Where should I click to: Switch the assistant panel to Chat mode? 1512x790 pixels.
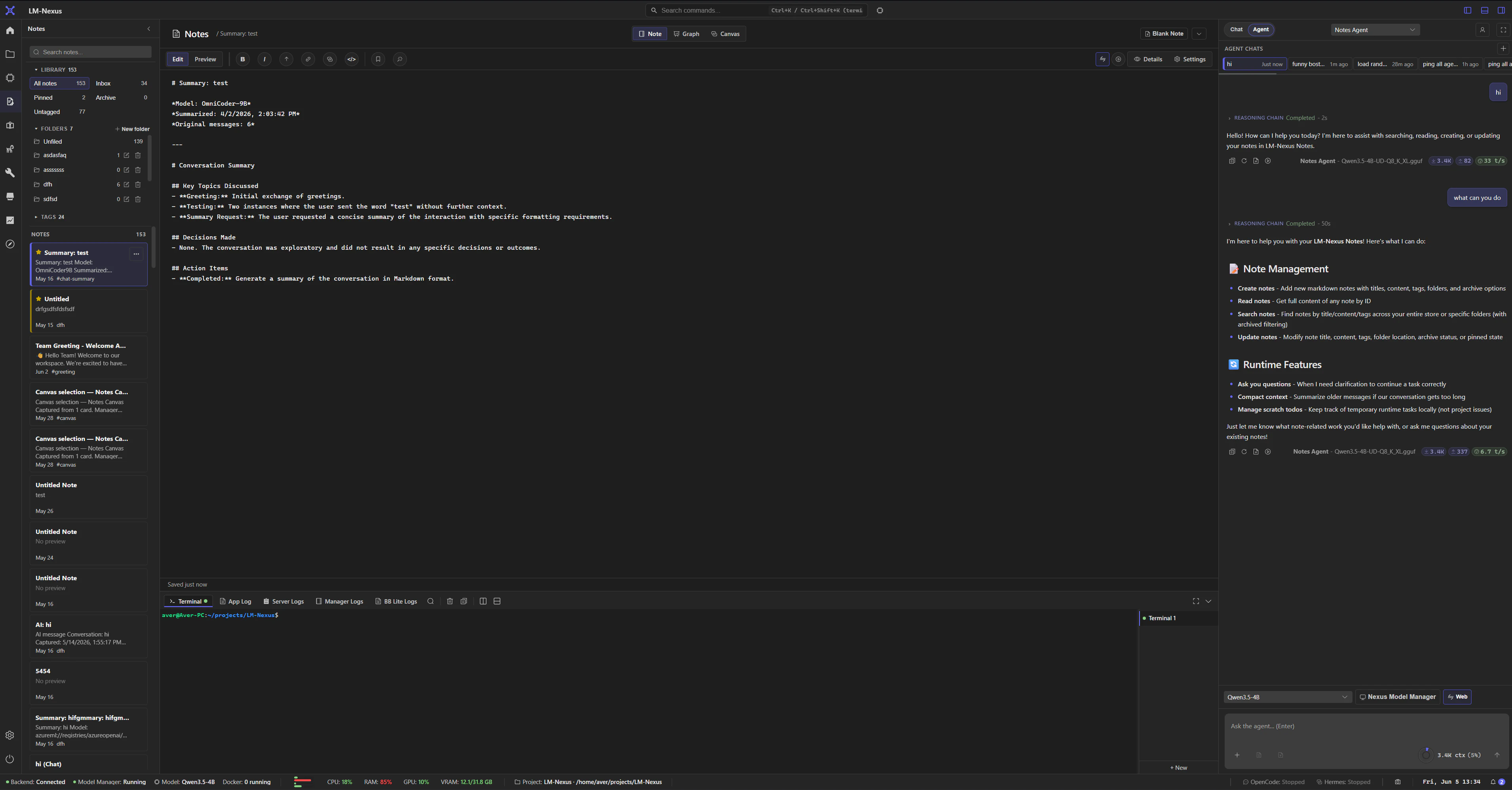(1236, 29)
